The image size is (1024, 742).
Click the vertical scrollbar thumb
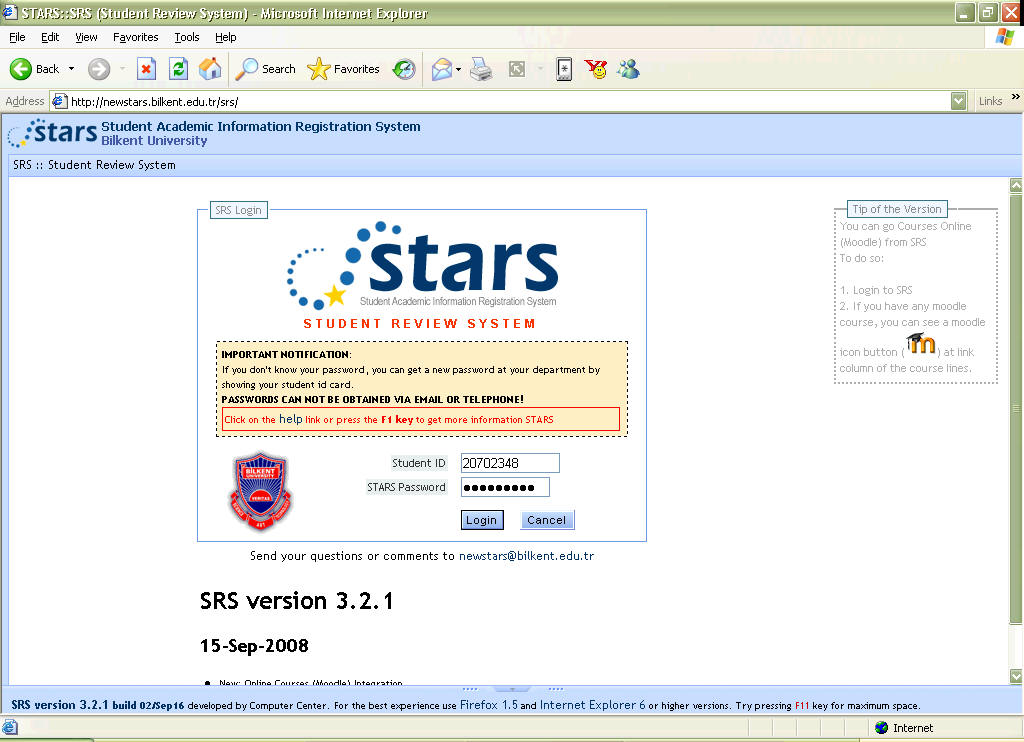1016,408
